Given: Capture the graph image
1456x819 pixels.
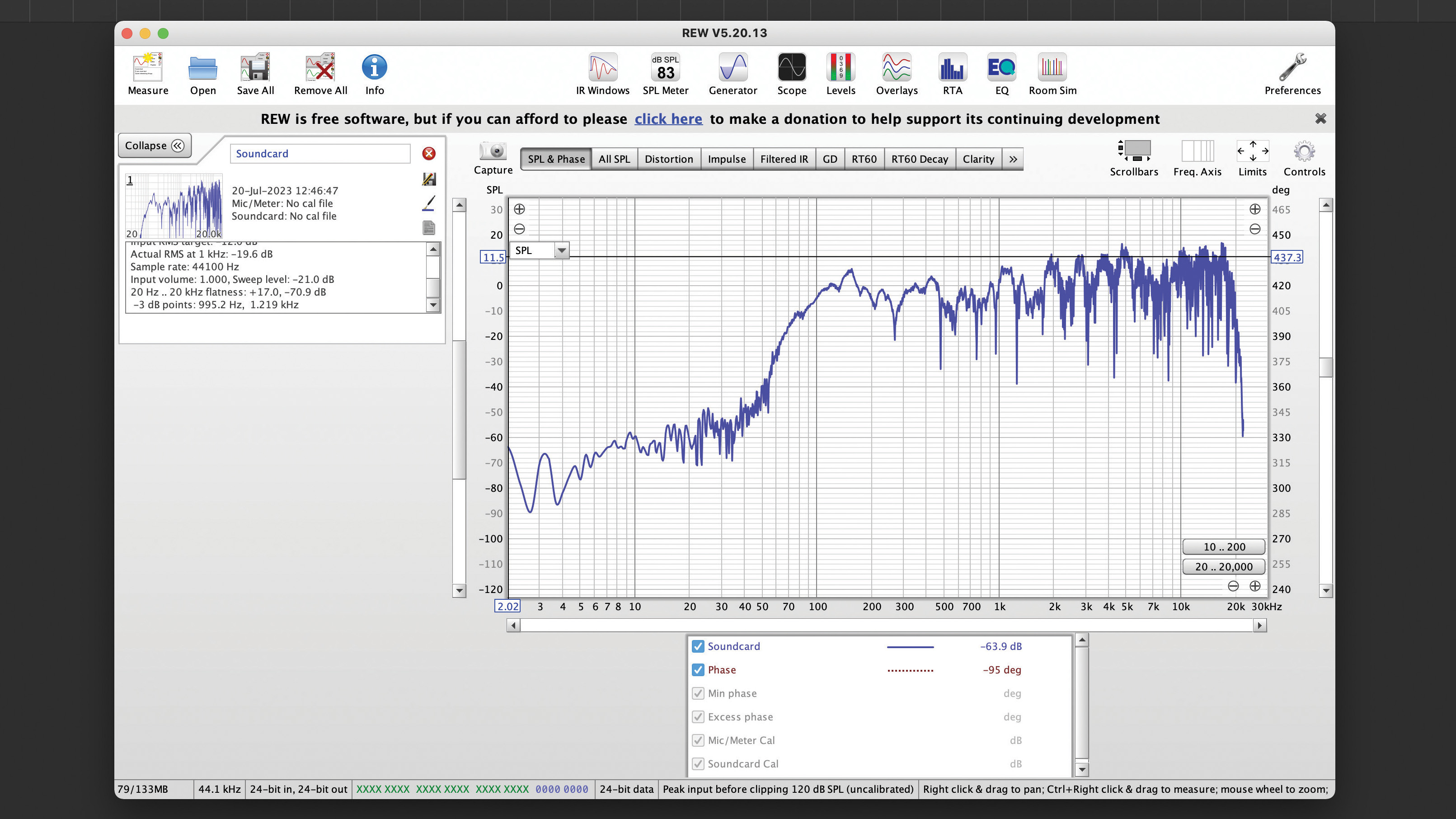Looking at the screenshot, I should coord(493,158).
